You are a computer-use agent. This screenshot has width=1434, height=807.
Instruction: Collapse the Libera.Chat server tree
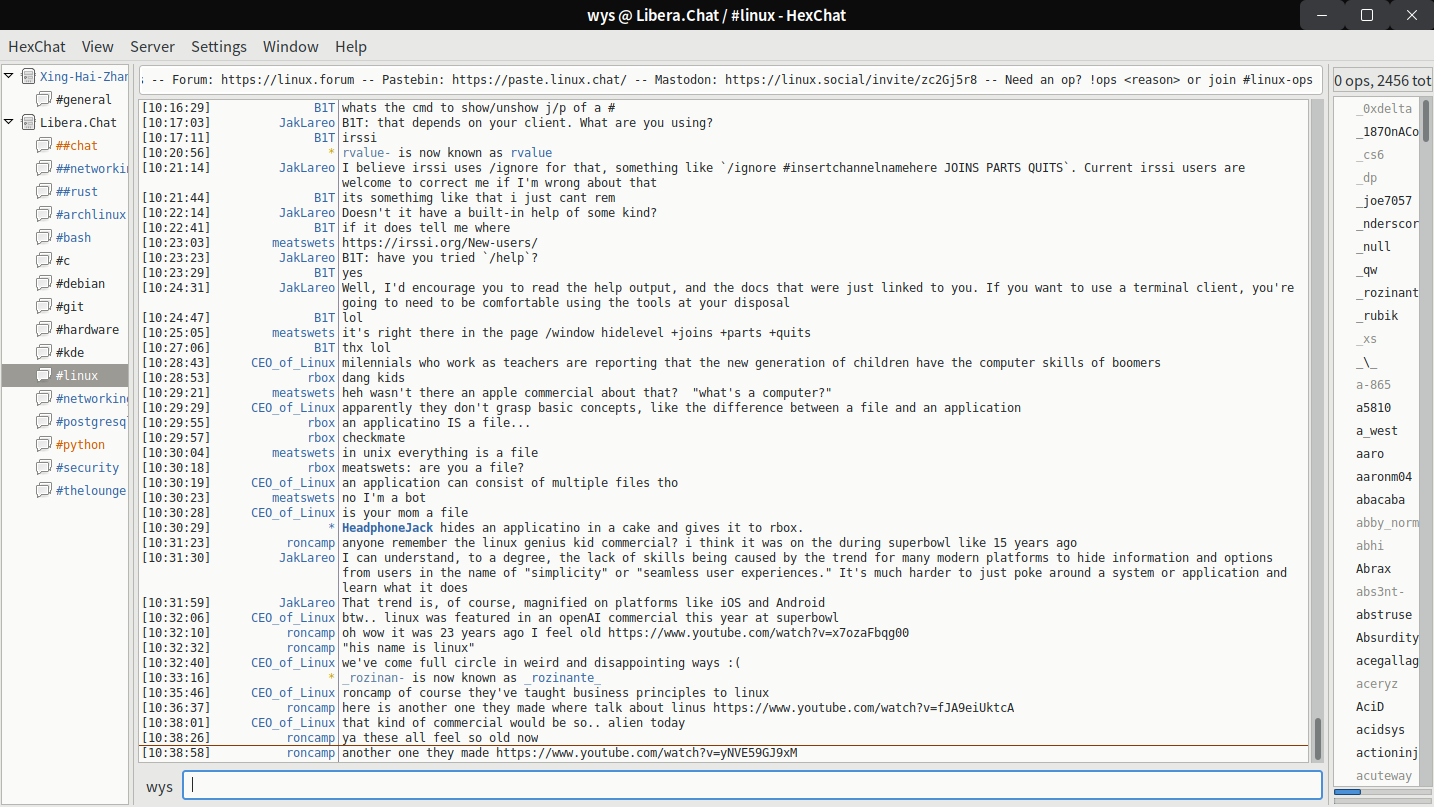point(9,123)
